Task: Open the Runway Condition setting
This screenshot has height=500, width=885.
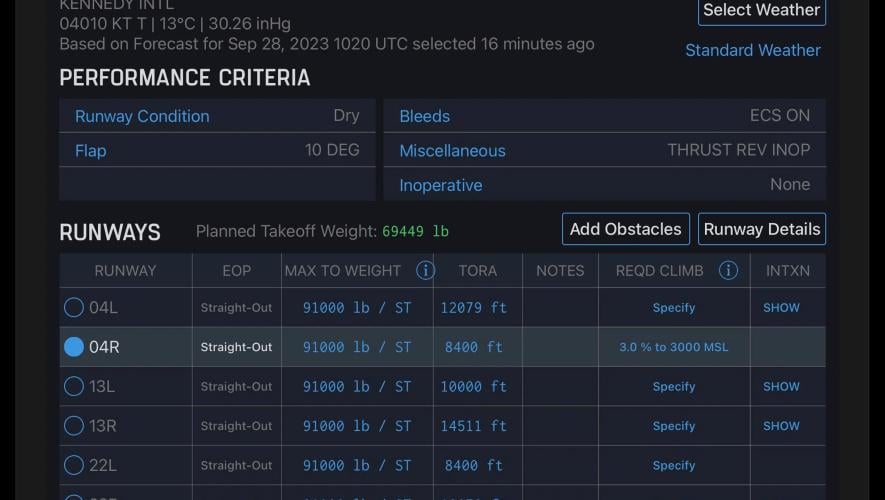Action: click(217, 116)
